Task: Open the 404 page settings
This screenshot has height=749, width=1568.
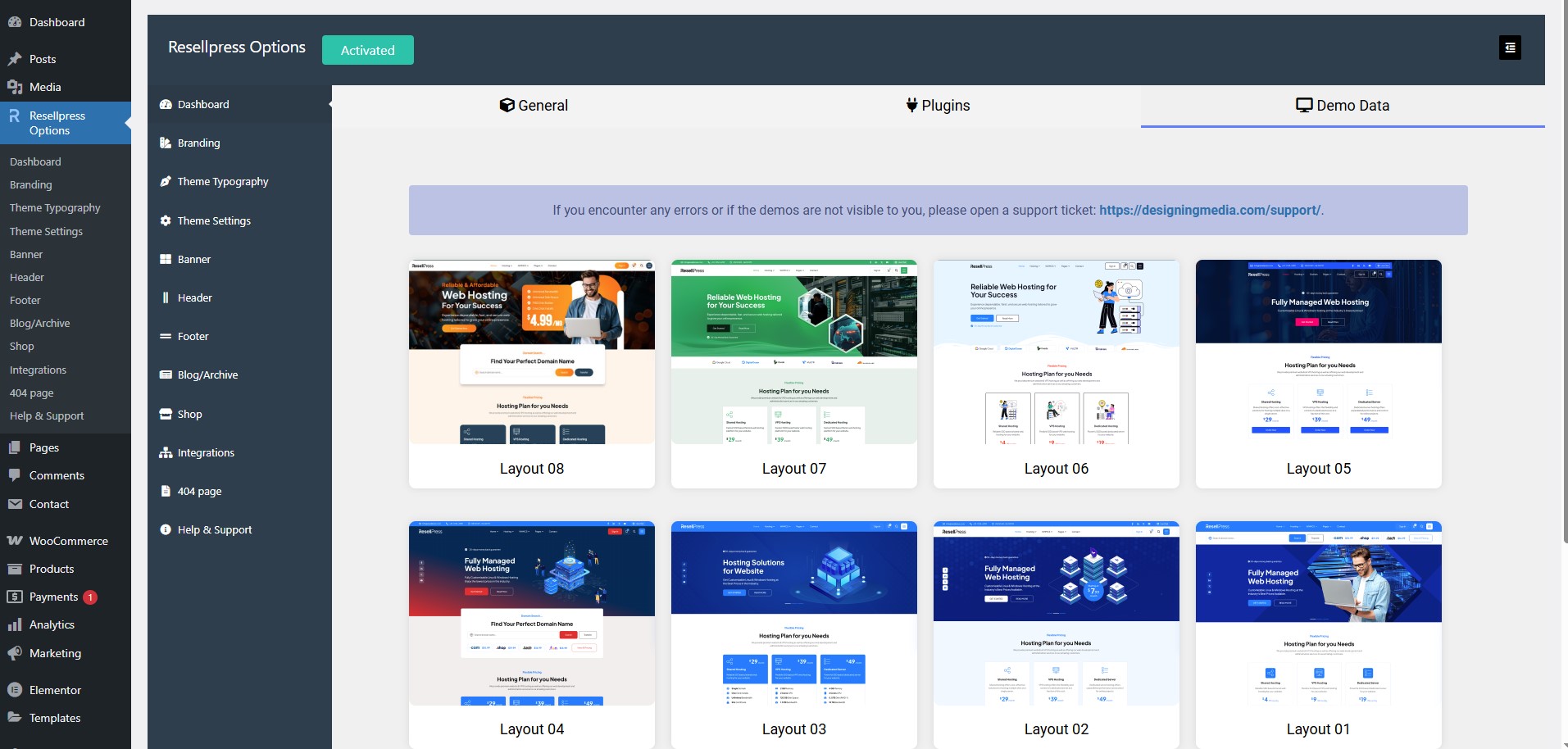Action: click(166, 491)
